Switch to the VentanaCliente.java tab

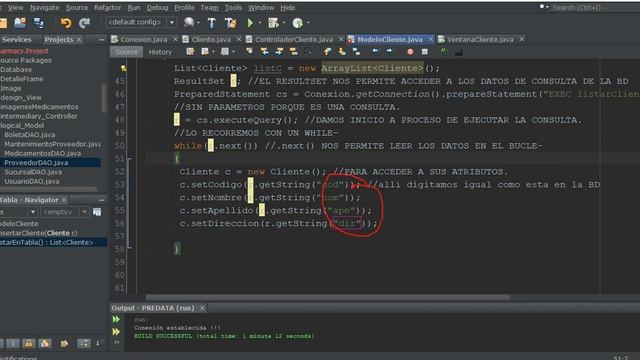[480, 39]
